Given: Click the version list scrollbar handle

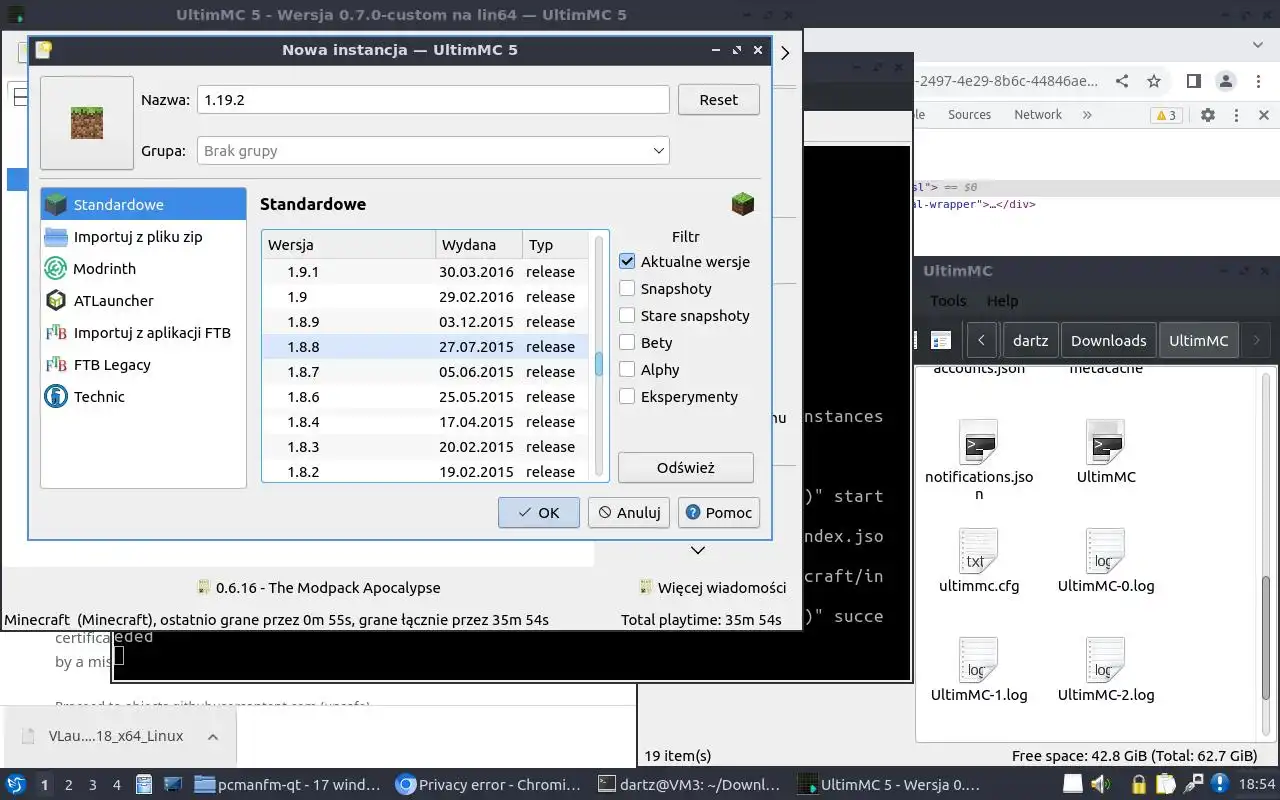Looking at the screenshot, I should [599, 364].
